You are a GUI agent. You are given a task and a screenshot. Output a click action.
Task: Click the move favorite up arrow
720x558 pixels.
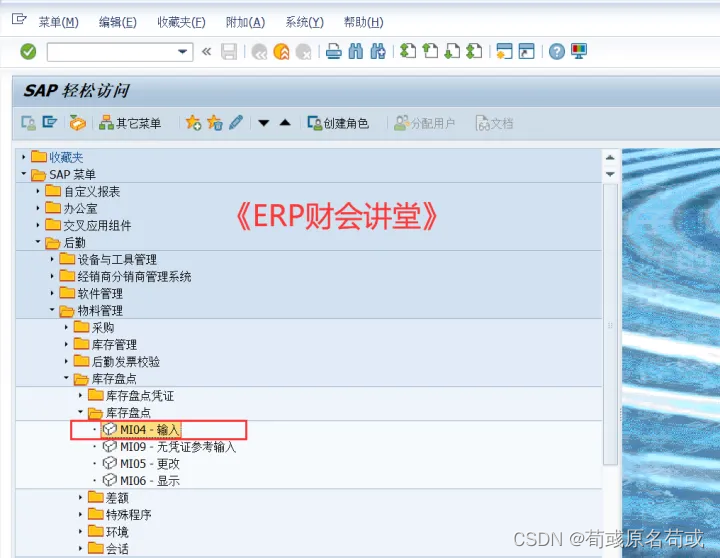coord(285,122)
